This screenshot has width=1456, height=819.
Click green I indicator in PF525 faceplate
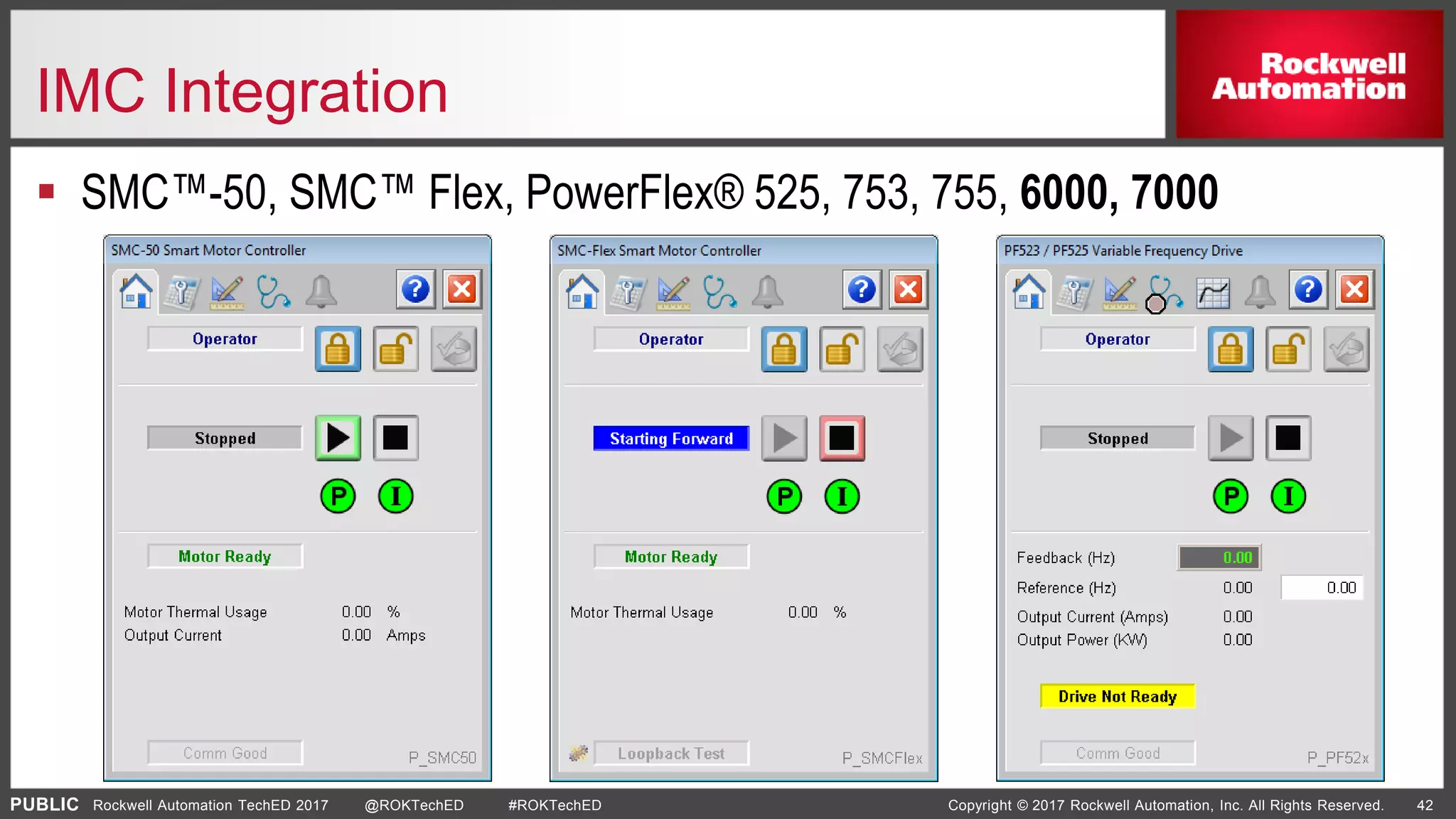click(x=1288, y=496)
